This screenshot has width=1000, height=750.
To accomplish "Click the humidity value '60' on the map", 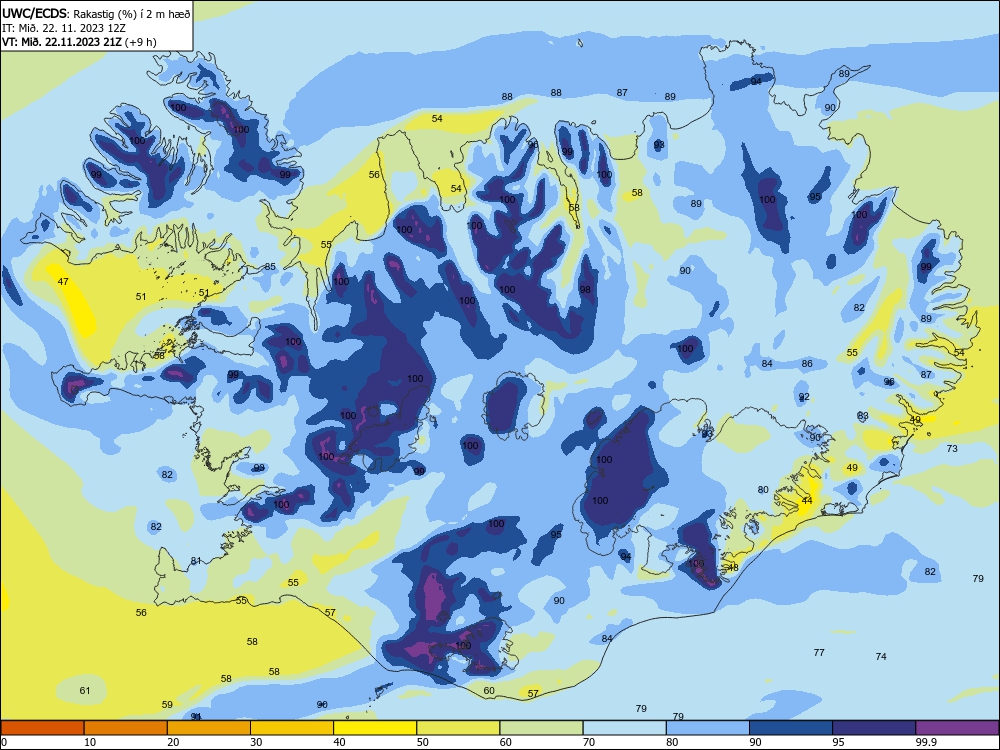I will pos(489,691).
